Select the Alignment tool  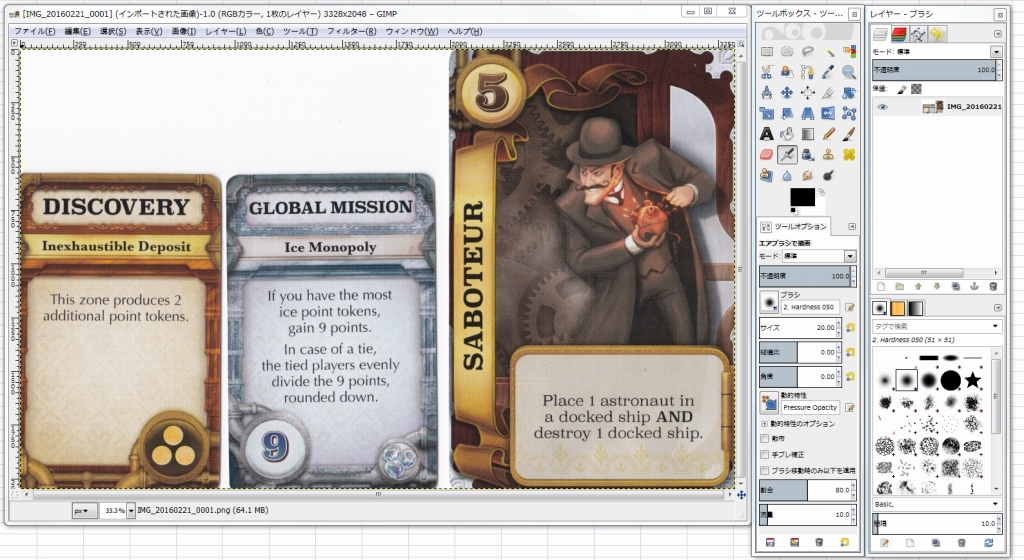(x=808, y=93)
